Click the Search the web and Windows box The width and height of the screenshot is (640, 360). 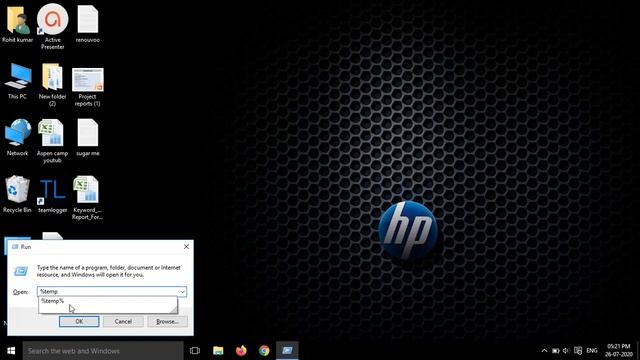pyautogui.click(x=103, y=351)
